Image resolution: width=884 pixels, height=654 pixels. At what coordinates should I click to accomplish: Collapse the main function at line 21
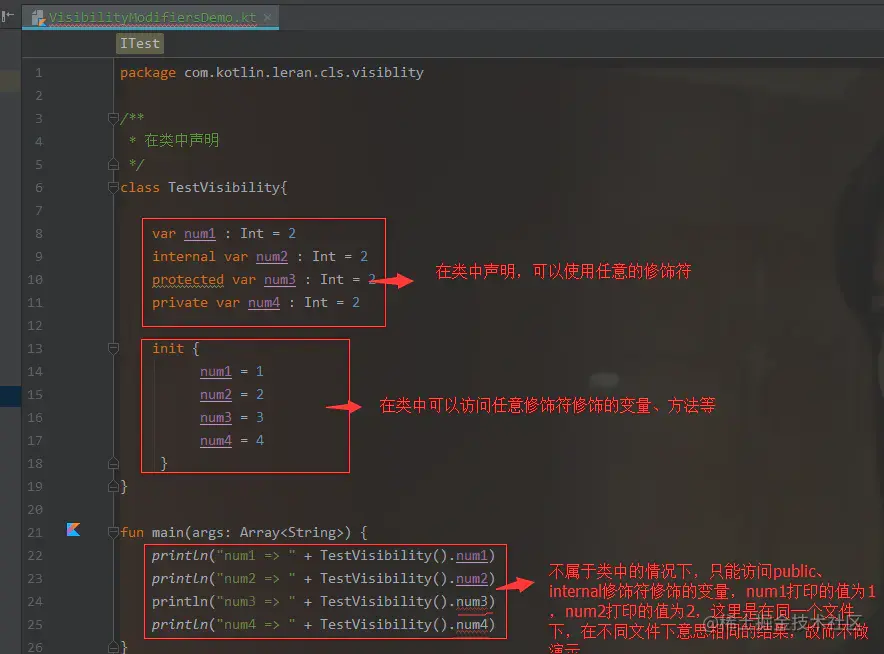[113, 532]
